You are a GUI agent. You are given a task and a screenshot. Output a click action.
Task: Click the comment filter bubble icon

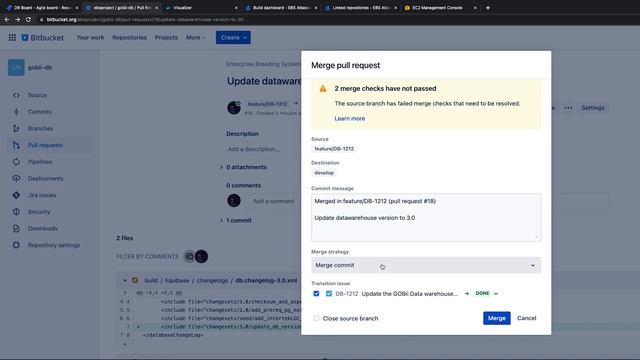[x=189, y=256]
